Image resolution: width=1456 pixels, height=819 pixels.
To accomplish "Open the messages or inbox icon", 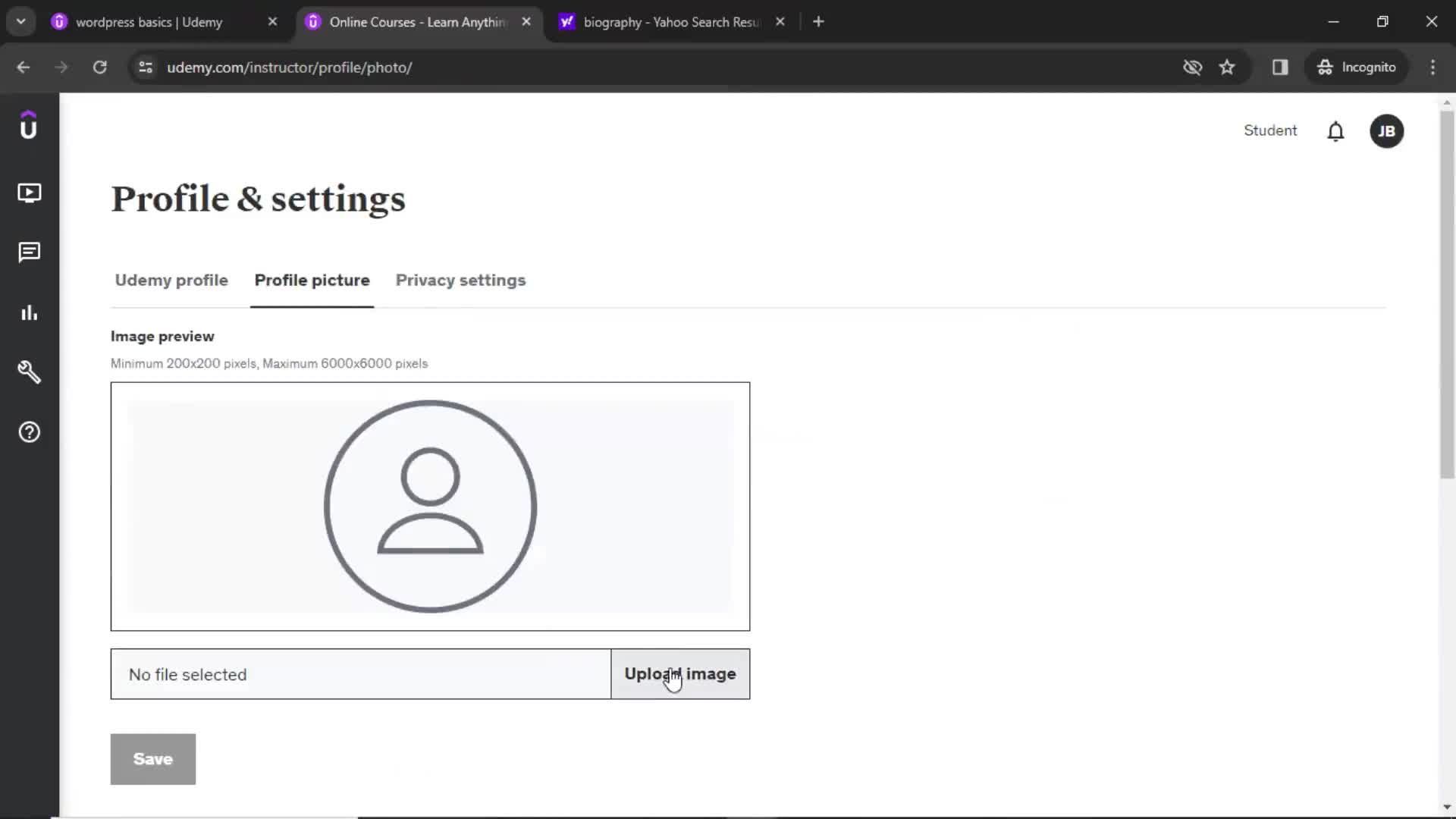I will point(29,252).
